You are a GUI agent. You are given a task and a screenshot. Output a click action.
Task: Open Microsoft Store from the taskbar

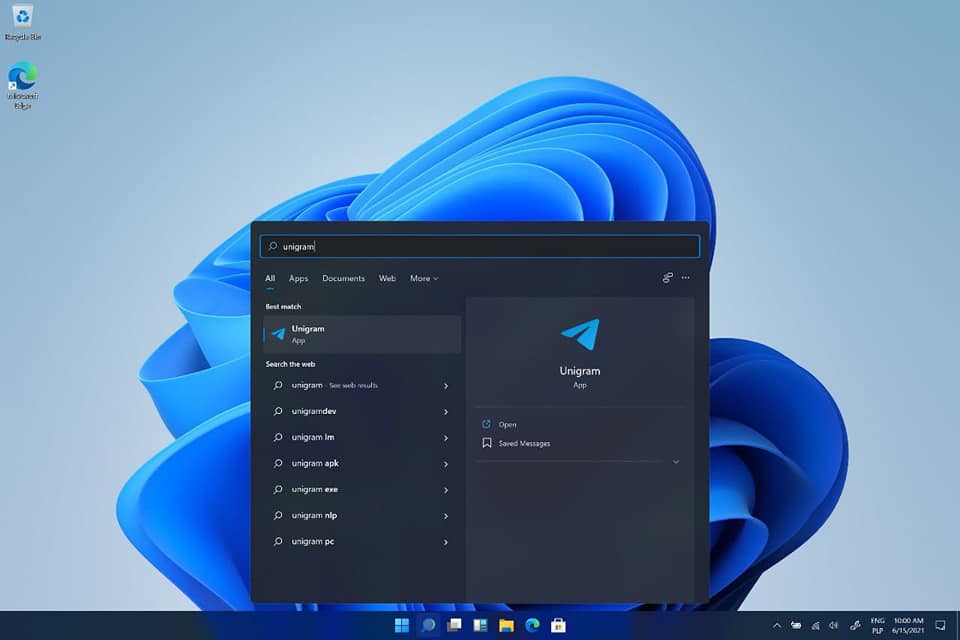(x=558, y=625)
